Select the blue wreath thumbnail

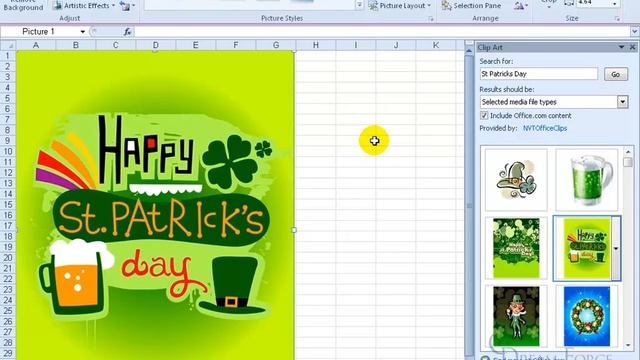tap(587, 316)
